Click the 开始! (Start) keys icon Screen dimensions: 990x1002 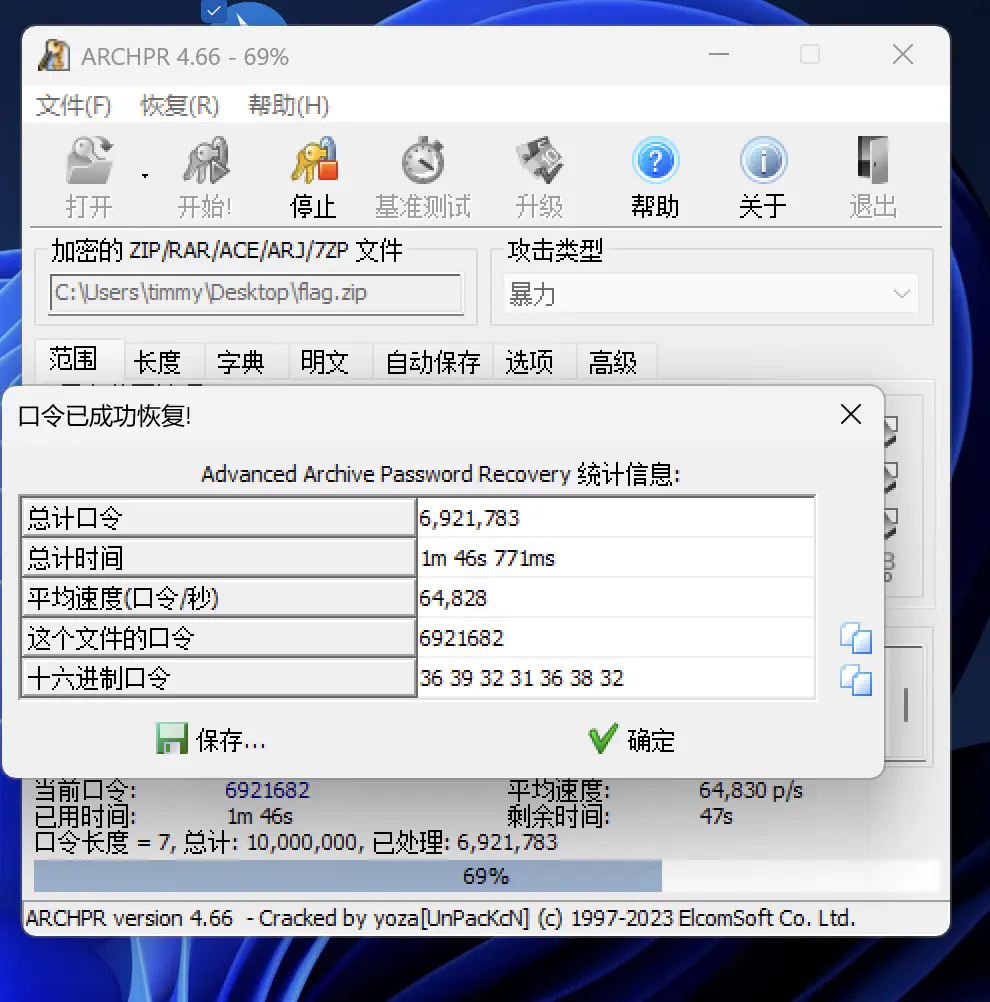(205, 164)
